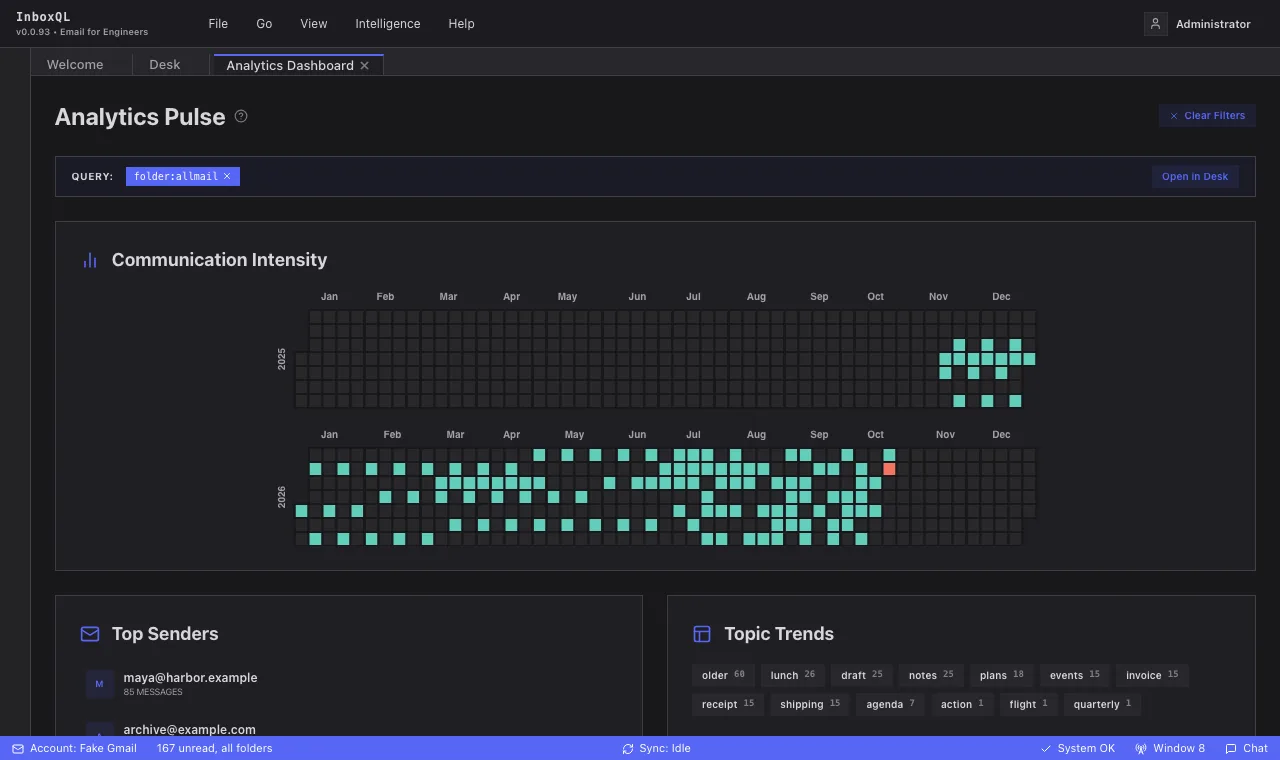This screenshot has height=760, width=1280.
Task: Click the table icon beside Topic Trends
Action: [x=702, y=634]
